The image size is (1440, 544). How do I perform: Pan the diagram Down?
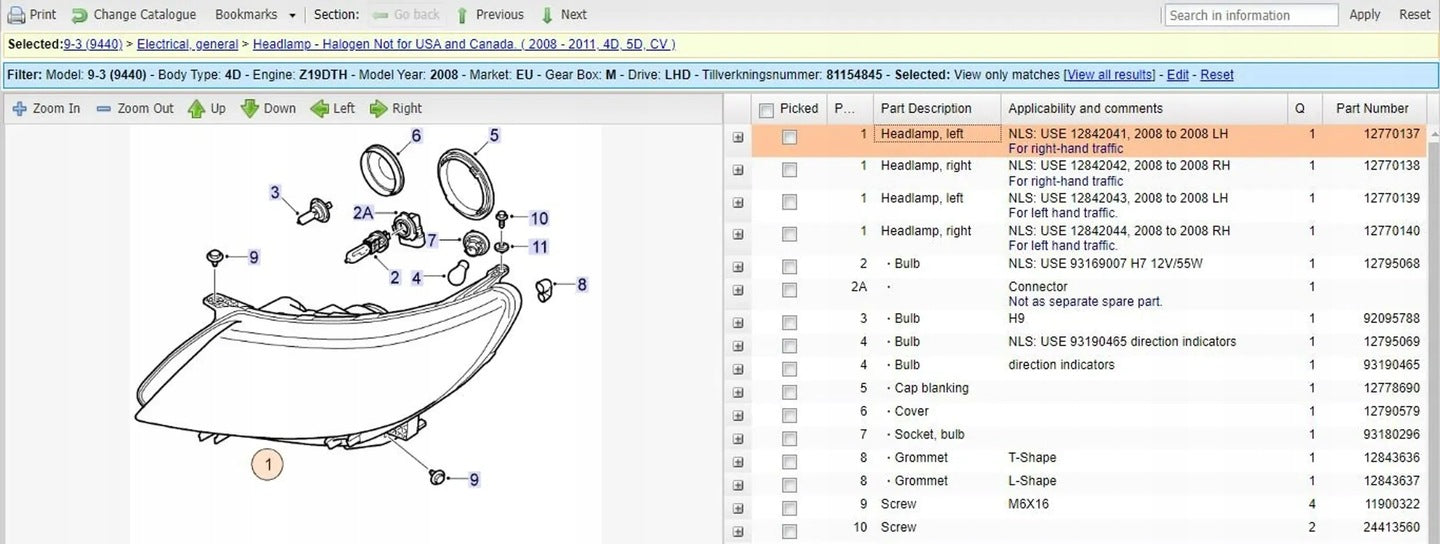tap(250, 108)
